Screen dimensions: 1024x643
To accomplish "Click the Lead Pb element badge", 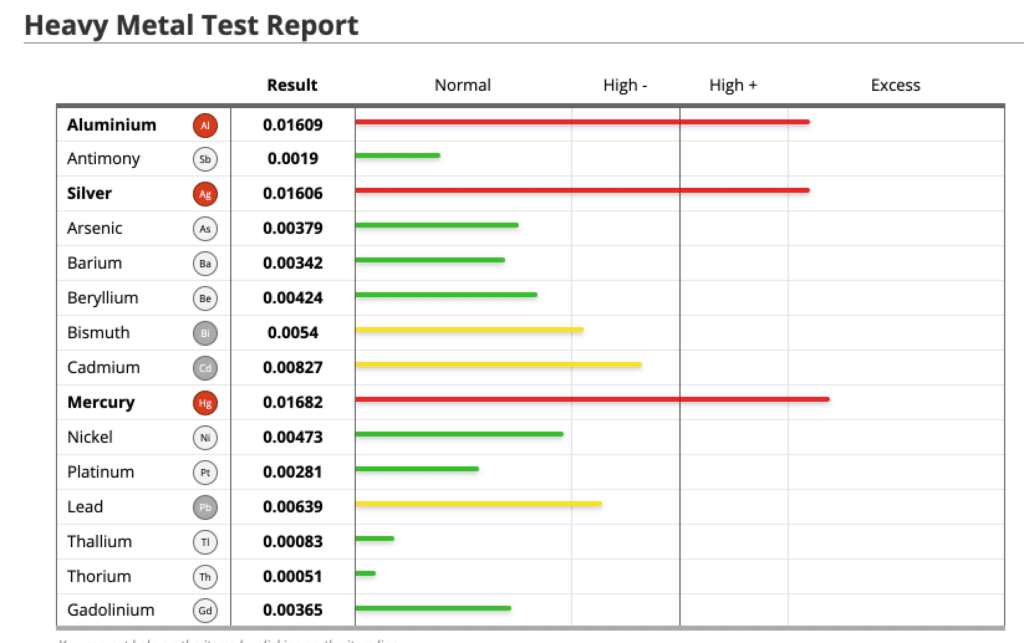I will 205,507.
